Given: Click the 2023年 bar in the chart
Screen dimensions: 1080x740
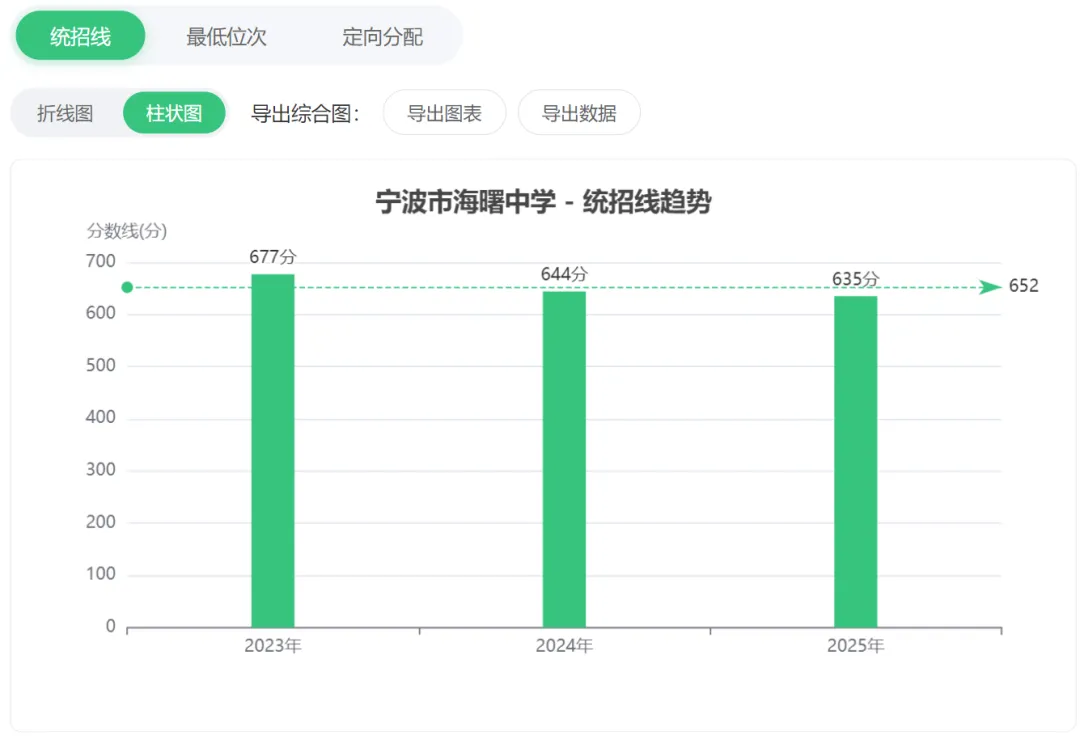Looking at the screenshot, I should 273,451.
